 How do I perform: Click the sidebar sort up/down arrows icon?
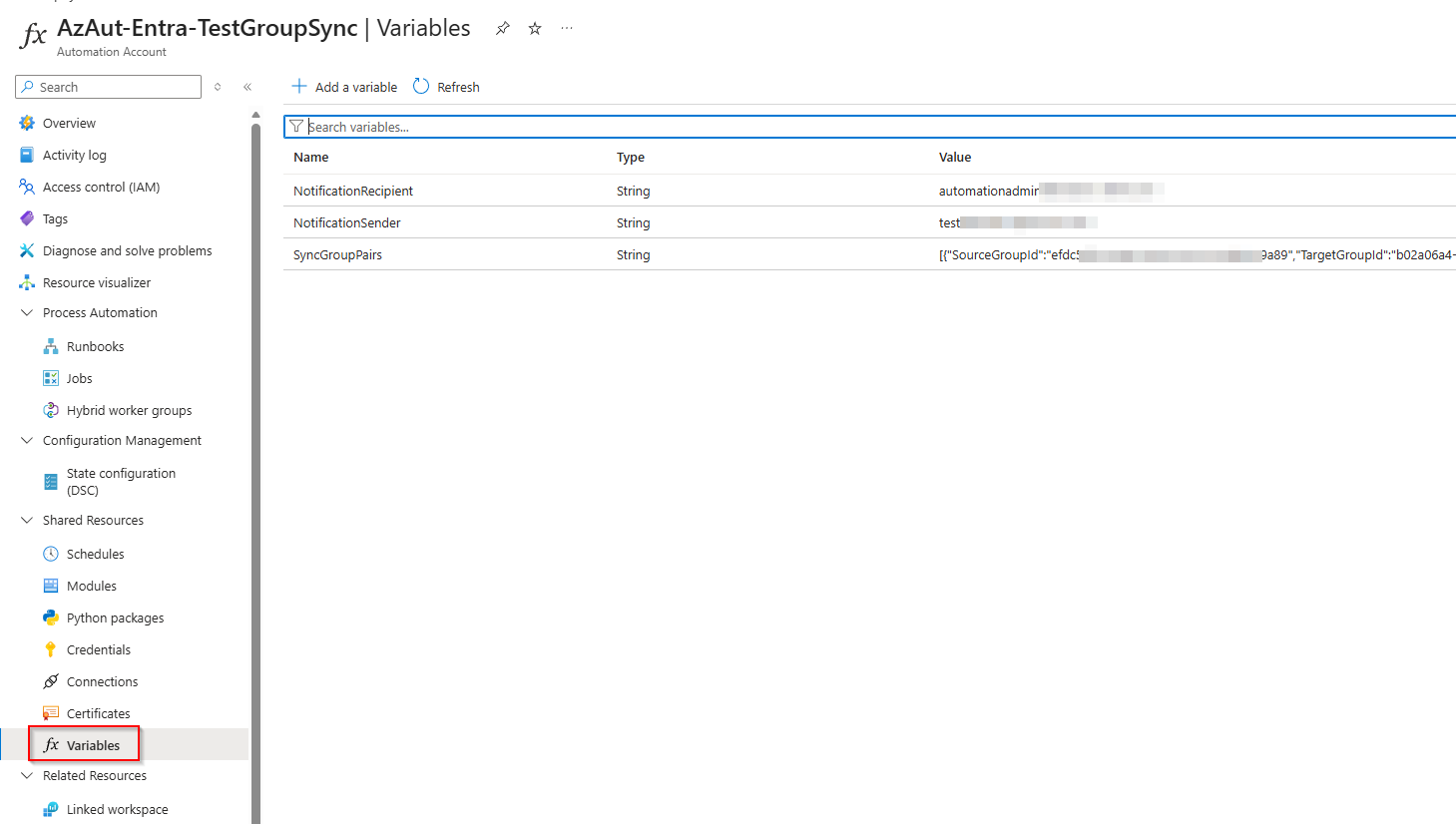(218, 87)
